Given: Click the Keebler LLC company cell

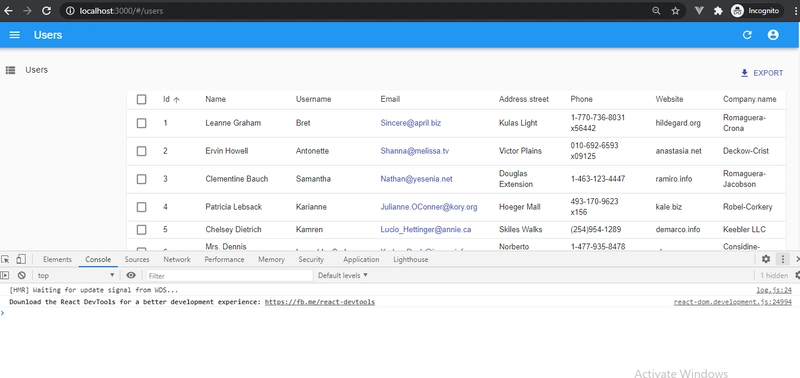Looking at the screenshot, I should [x=744, y=230].
